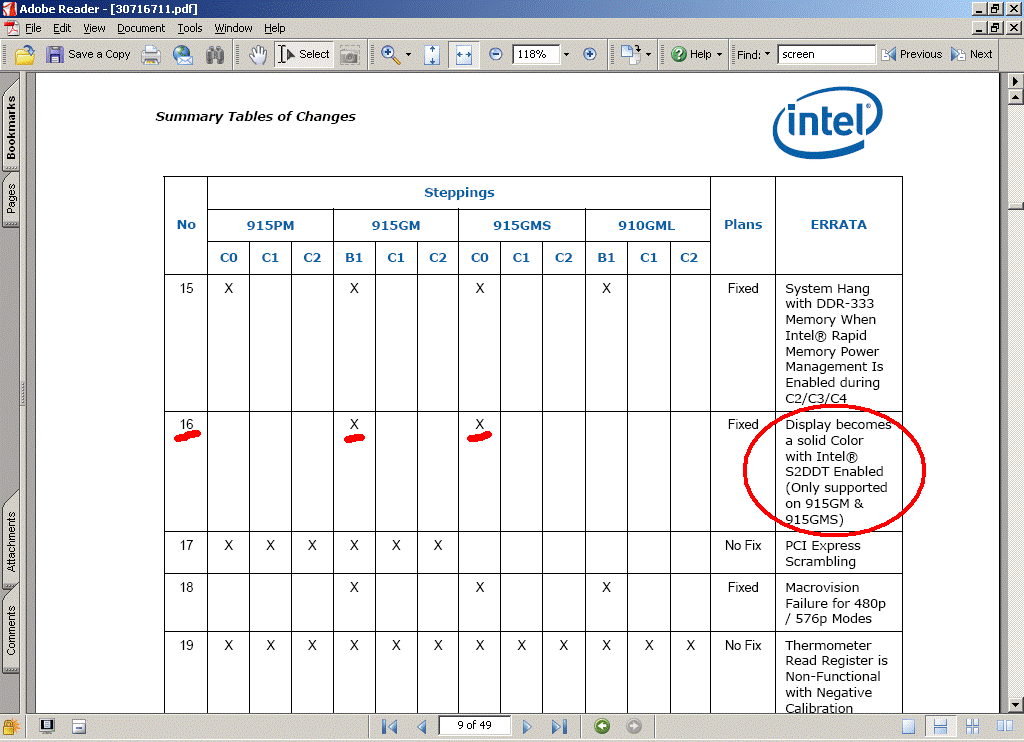Click the Save a Copy floppy icon
The image size is (1024, 742).
tap(55, 55)
